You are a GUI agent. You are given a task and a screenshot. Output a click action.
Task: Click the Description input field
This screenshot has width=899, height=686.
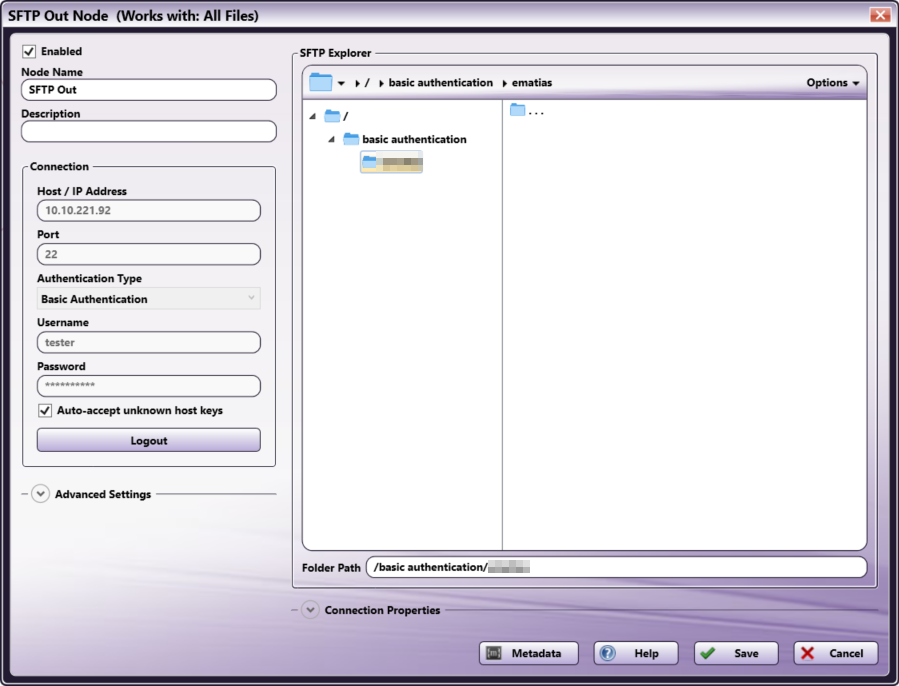[x=148, y=131]
